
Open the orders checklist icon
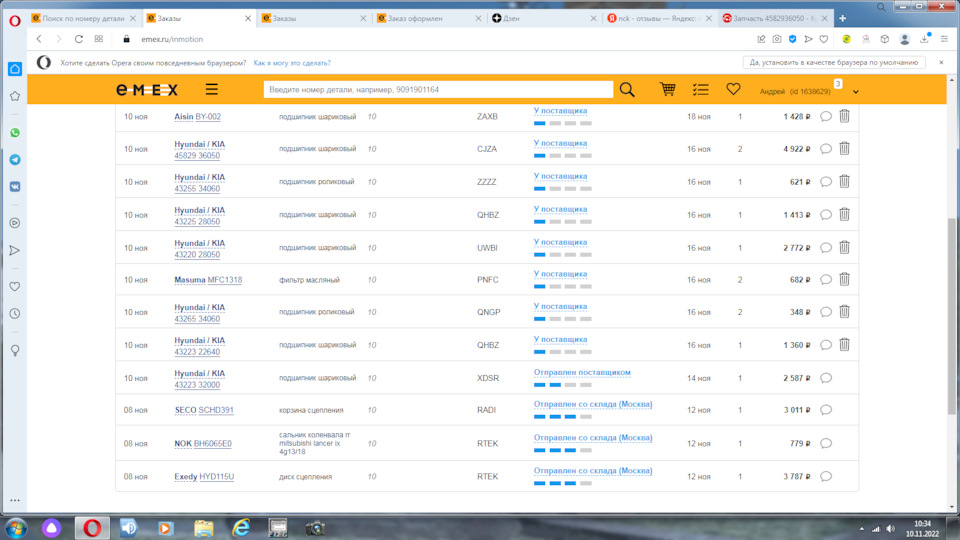point(700,89)
